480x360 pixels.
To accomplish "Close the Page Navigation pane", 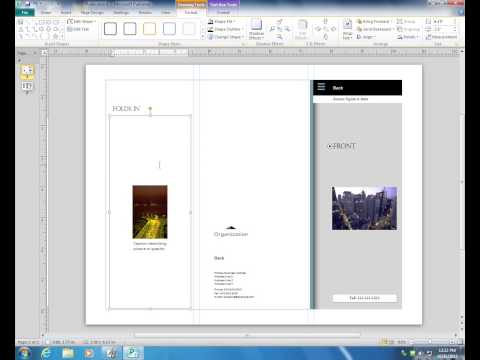I will click(x=35, y=53).
